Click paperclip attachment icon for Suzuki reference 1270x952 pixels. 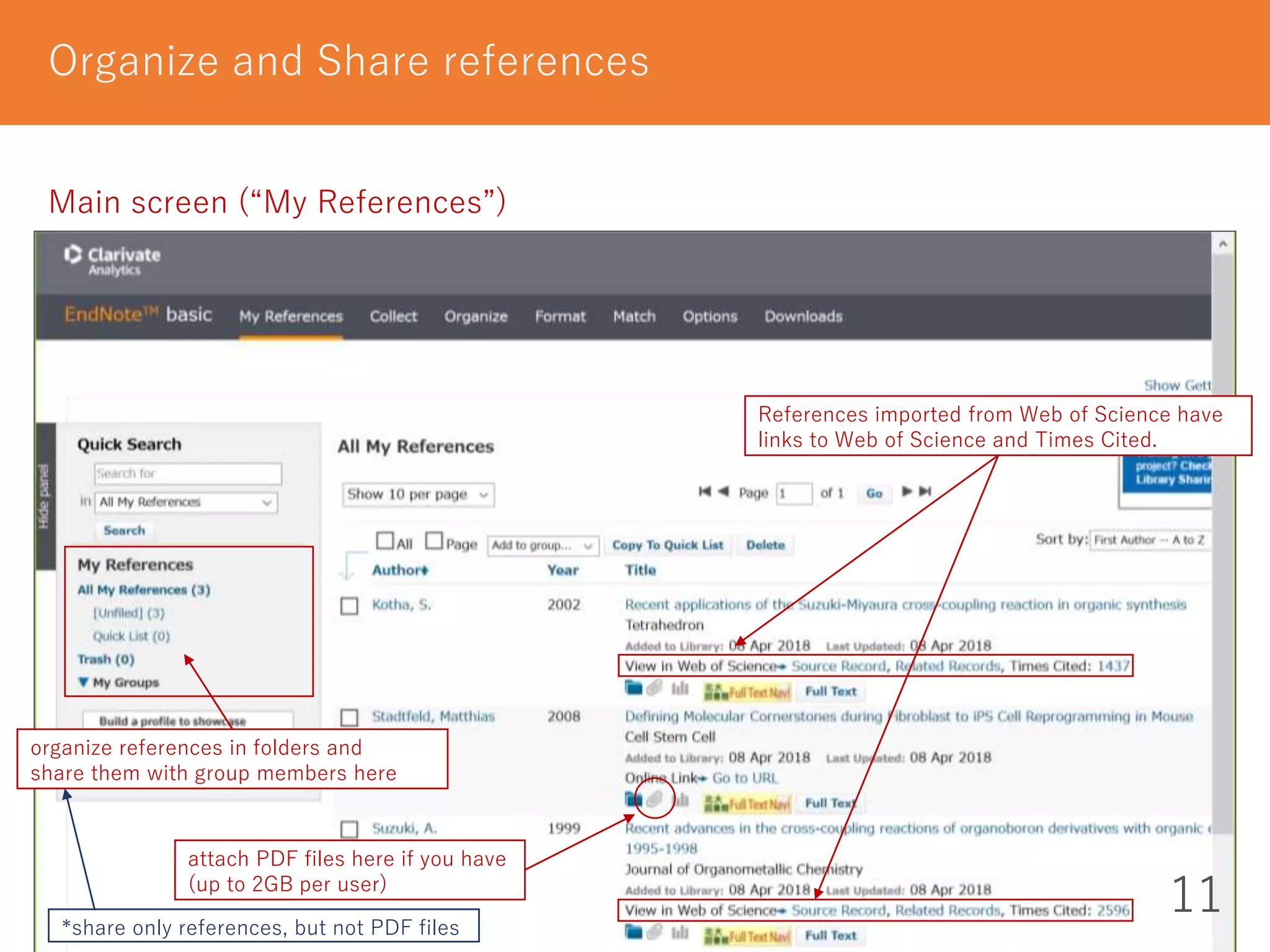[654, 932]
